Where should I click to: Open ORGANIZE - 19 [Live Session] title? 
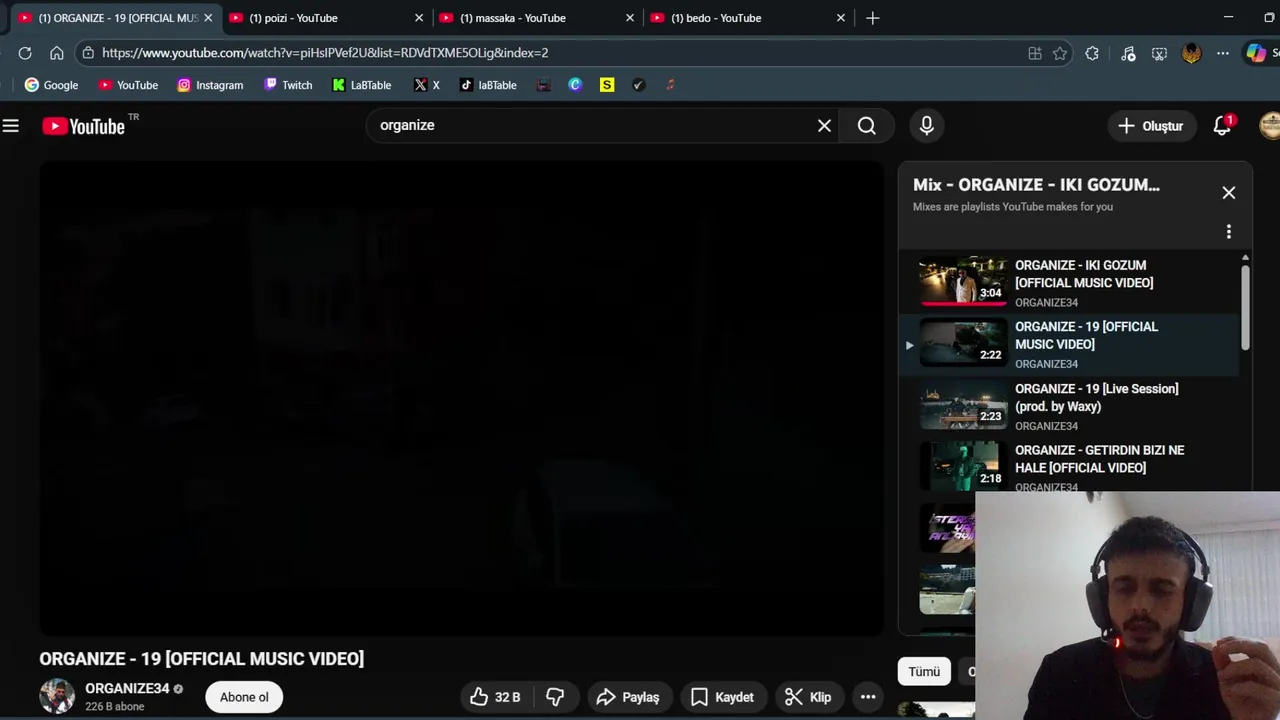1096,398
